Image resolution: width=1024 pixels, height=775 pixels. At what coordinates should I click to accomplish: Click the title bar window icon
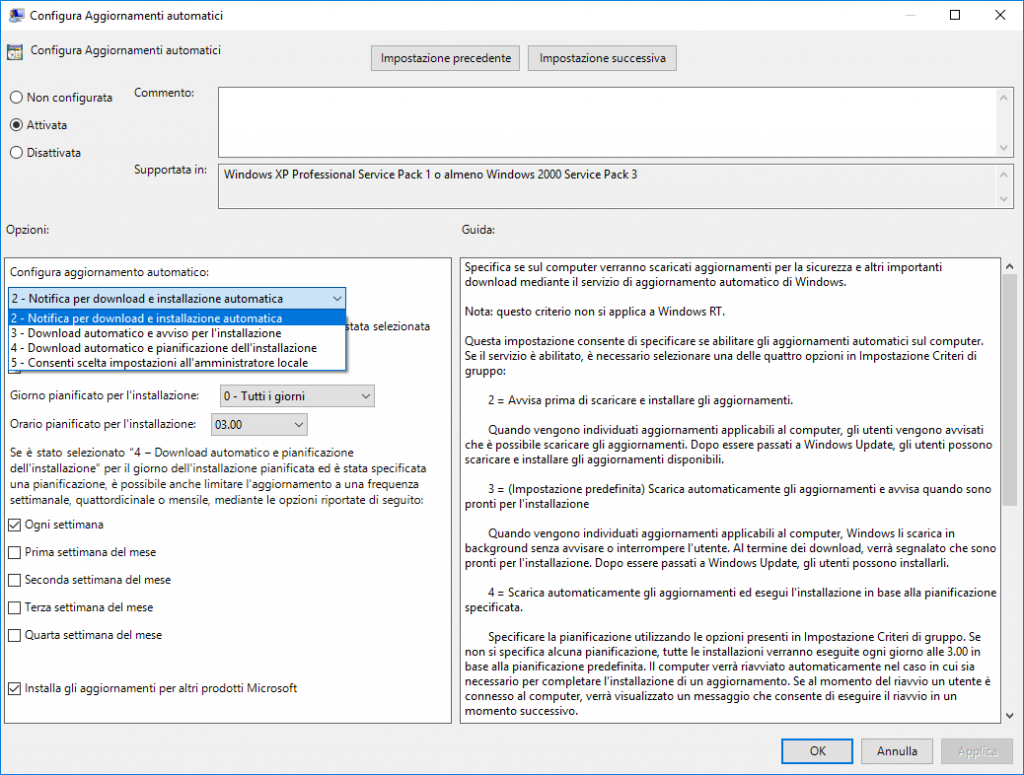[x=16, y=15]
